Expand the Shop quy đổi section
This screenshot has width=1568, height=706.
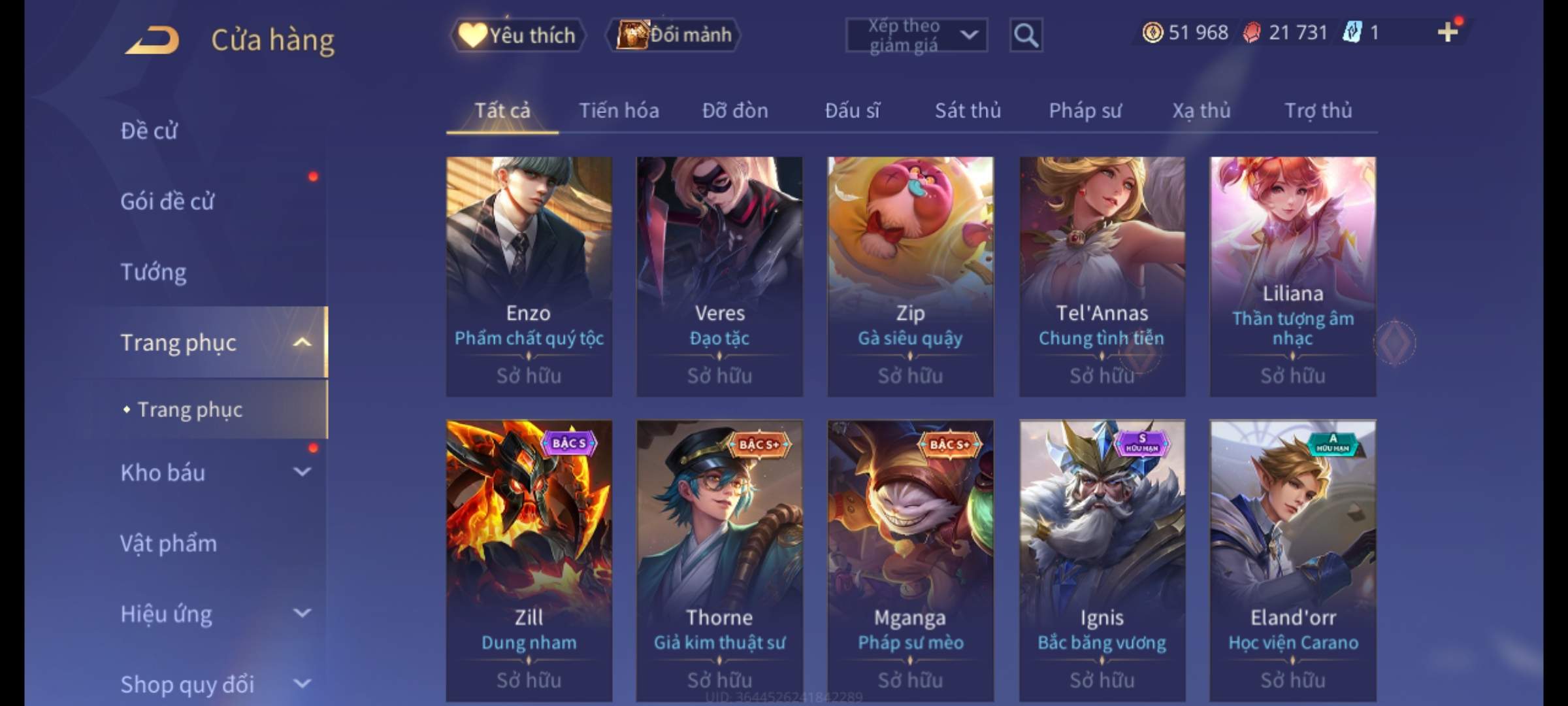[302, 684]
